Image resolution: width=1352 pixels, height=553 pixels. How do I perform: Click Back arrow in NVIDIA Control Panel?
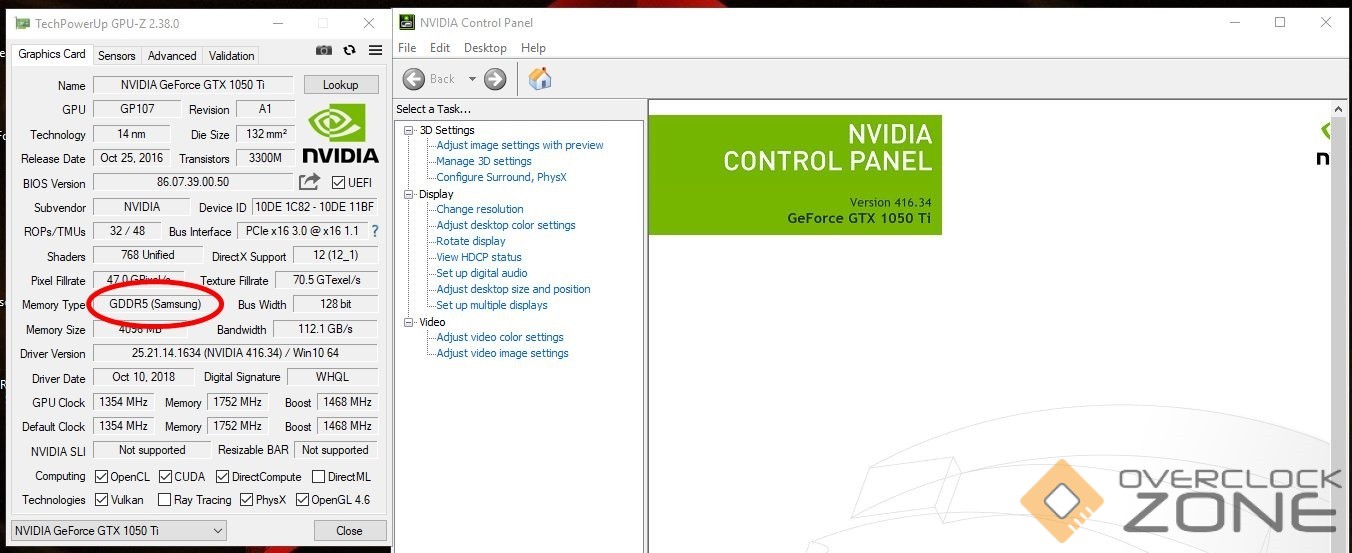[414, 79]
